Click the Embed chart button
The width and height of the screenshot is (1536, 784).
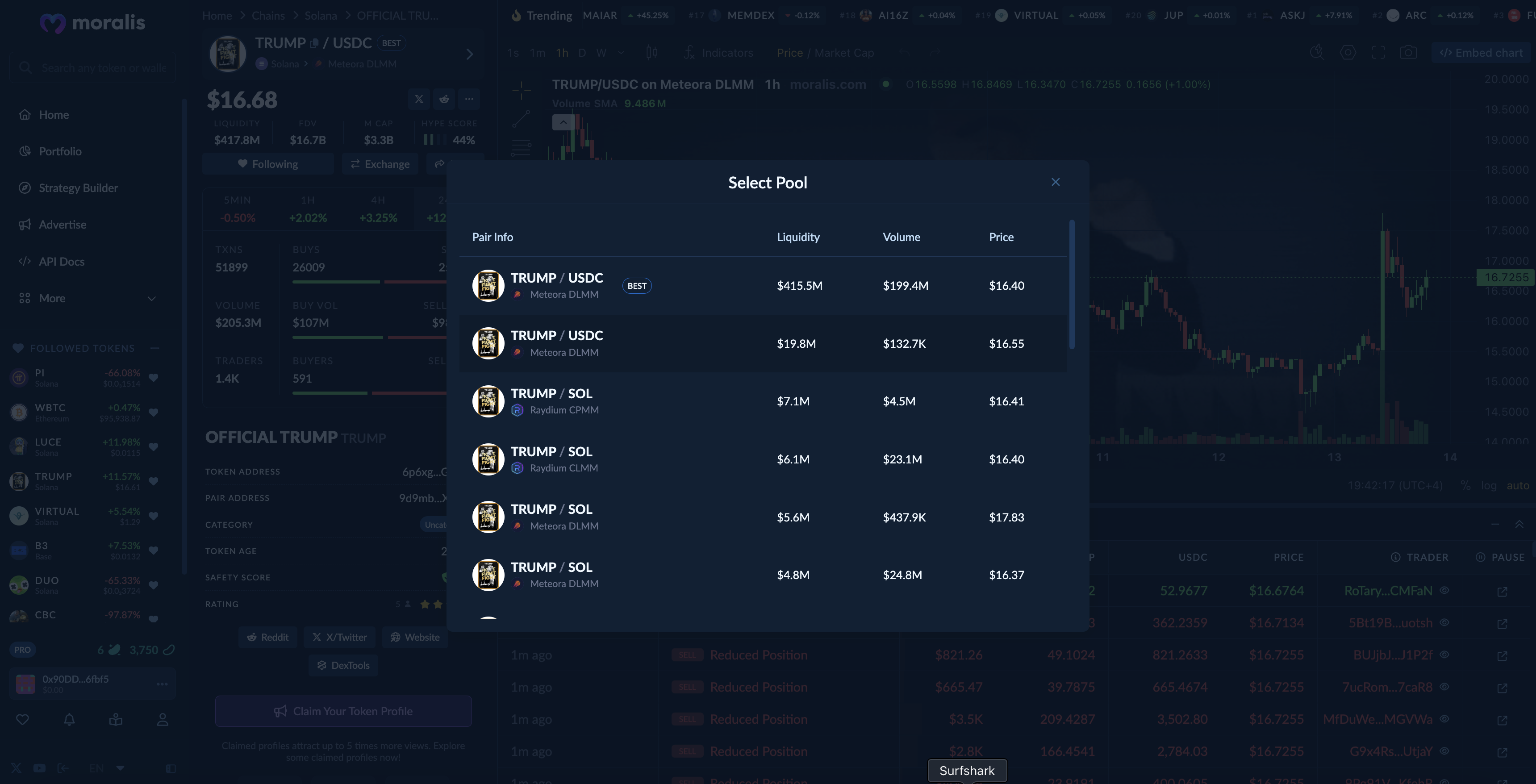(1481, 53)
